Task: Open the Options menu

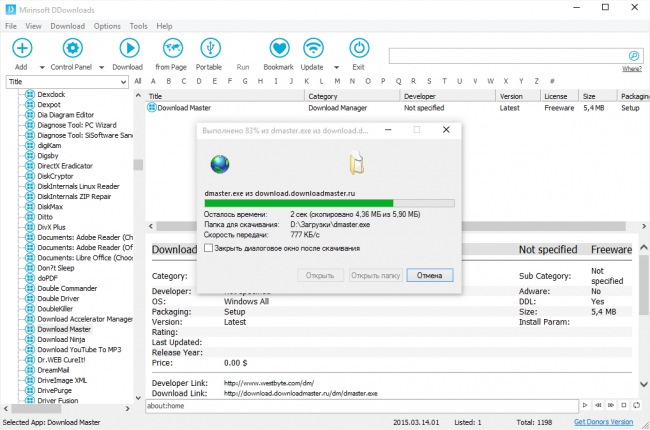Action: click(107, 26)
